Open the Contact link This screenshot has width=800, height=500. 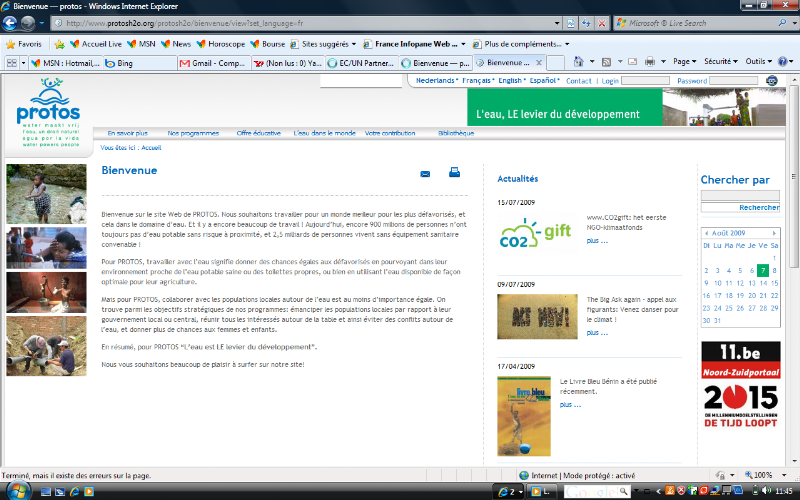[x=579, y=81]
